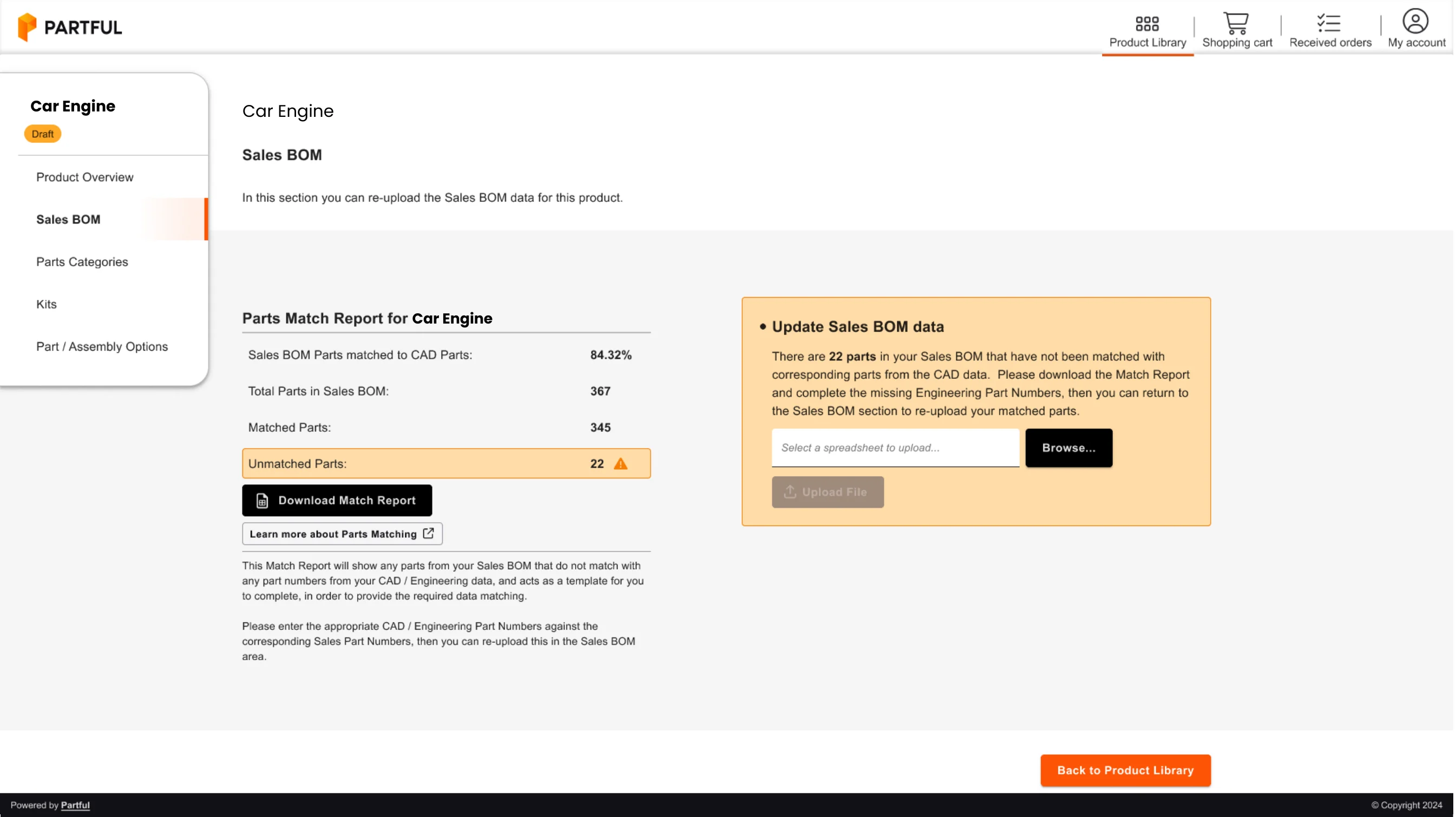Click the 84.32% matched value
1456x817 pixels.
[x=612, y=355]
